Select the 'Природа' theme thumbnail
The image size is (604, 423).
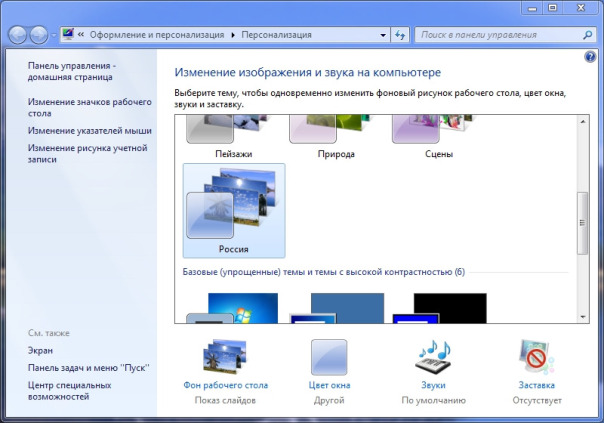[x=336, y=137]
